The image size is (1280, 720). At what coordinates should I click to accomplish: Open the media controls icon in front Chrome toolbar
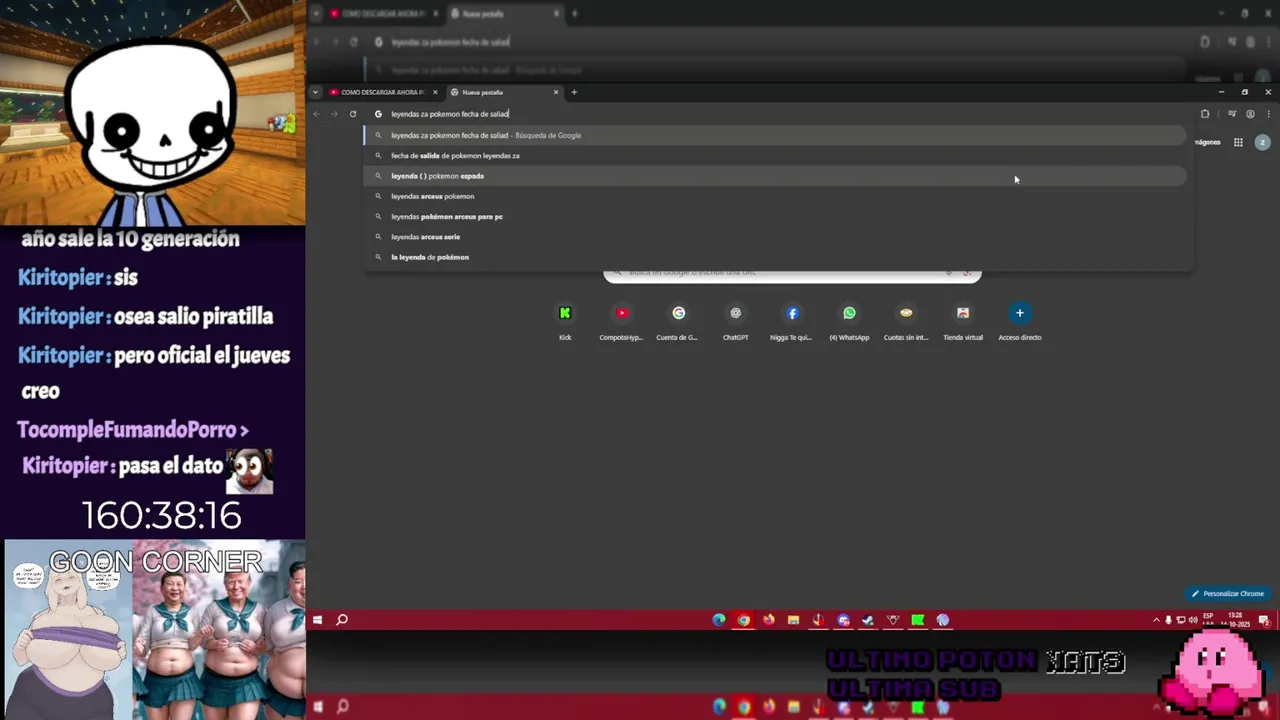coord(1232,114)
